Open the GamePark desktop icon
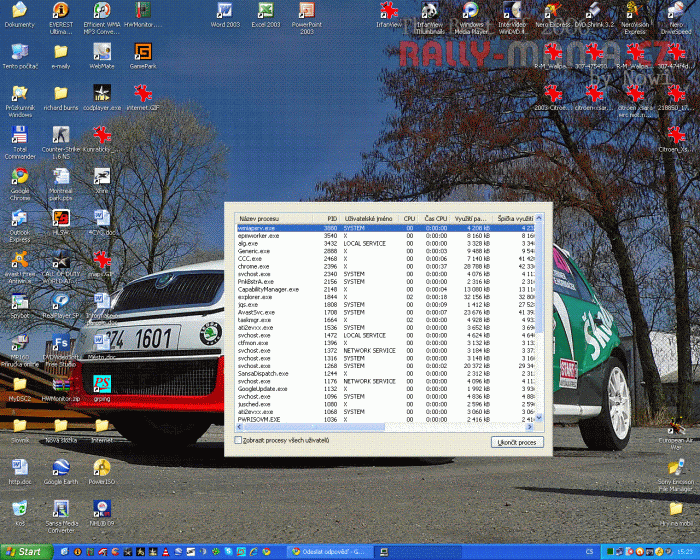The height and width of the screenshot is (560, 700). [x=142, y=52]
